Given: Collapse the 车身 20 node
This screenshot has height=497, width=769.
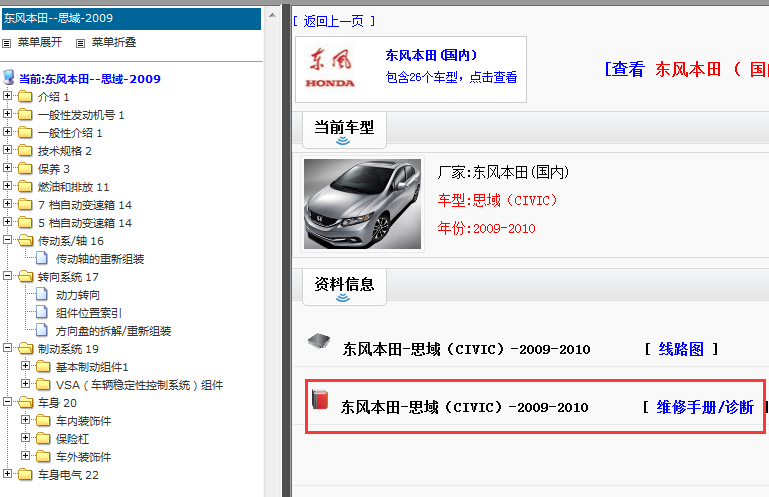Looking at the screenshot, I should tap(7, 402).
